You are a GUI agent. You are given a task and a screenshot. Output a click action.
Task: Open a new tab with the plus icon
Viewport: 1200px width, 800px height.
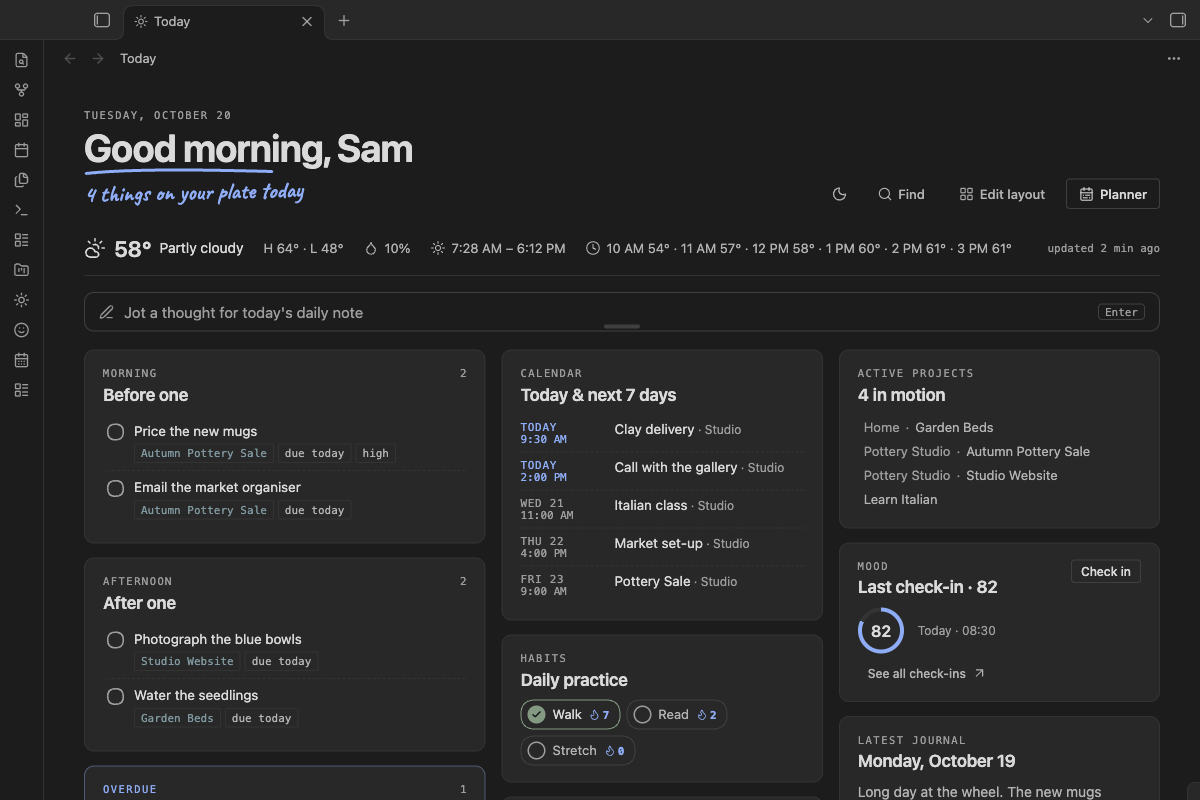[344, 20]
